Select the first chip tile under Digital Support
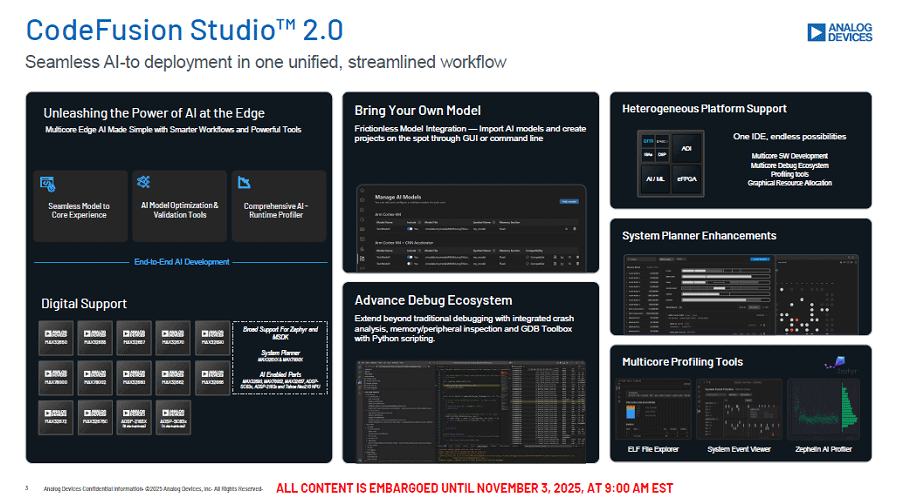The height and width of the screenshot is (500, 900). pos(56,337)
